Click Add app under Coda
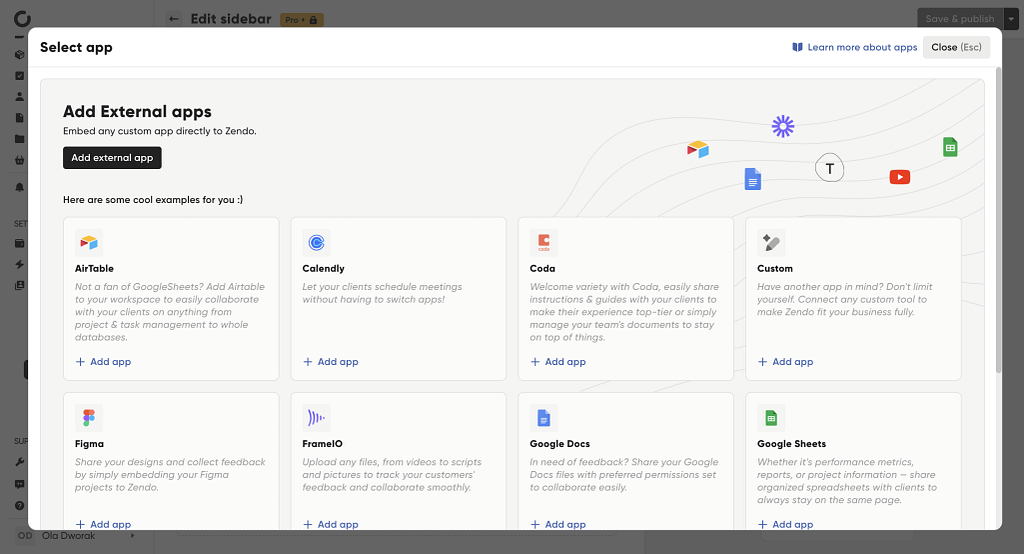Image resolution: width=1024 pixels, height=554 pixels. (x=558, y=362)
